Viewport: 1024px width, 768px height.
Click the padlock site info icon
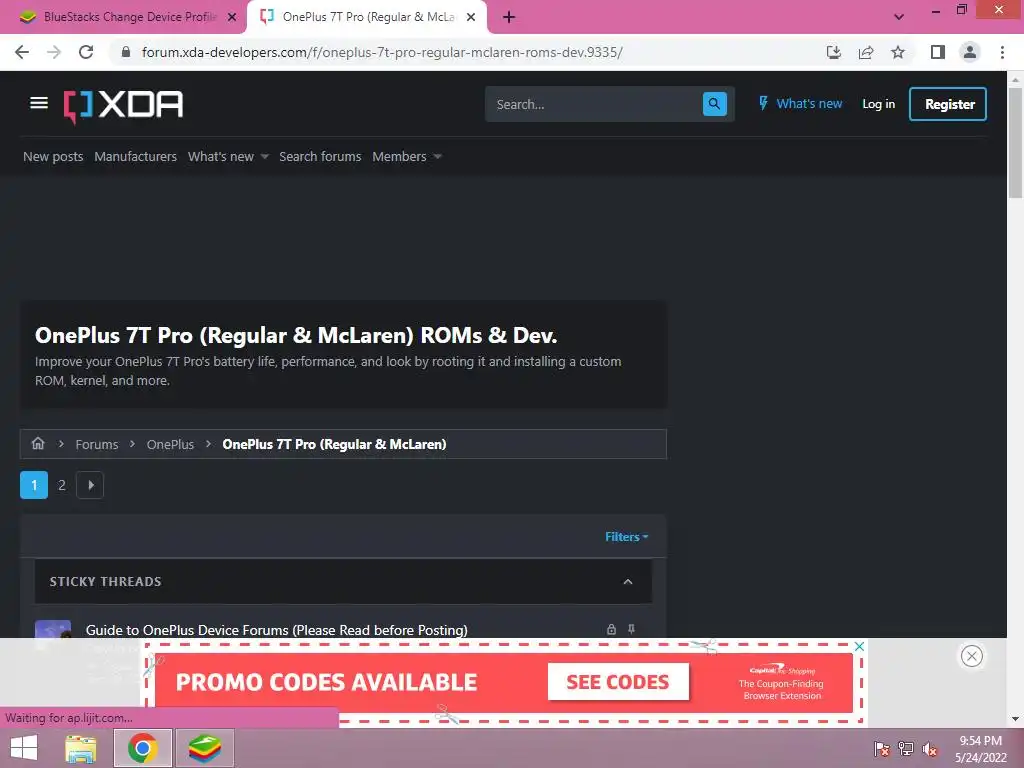tap(126, 52)
